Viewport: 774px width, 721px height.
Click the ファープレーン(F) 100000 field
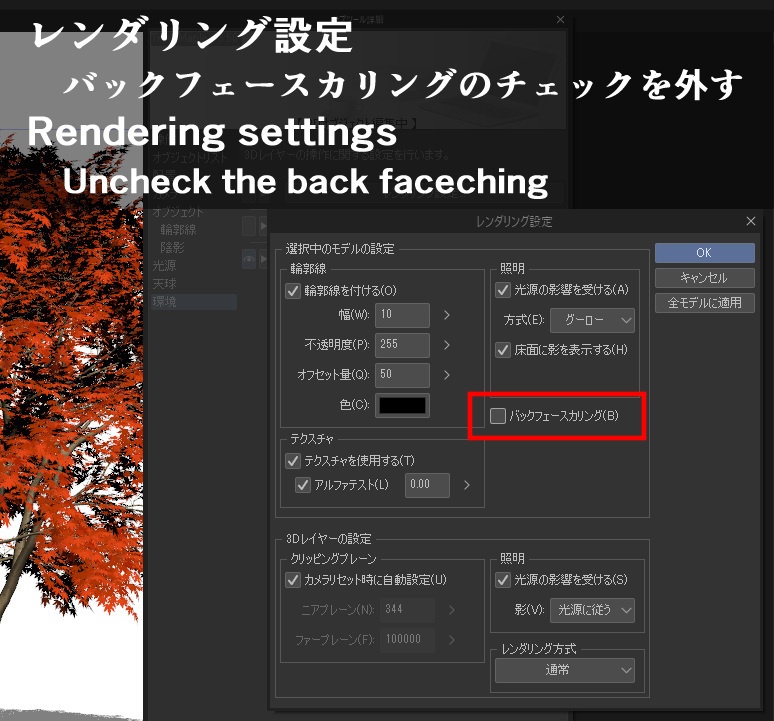click(408, 640)
